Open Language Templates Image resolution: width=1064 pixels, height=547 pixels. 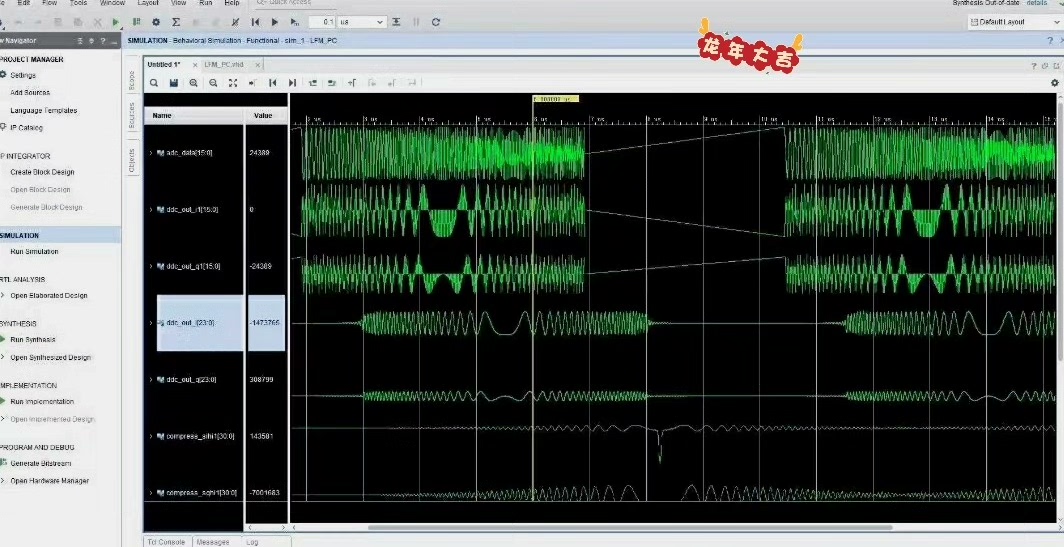pos(43,110)
